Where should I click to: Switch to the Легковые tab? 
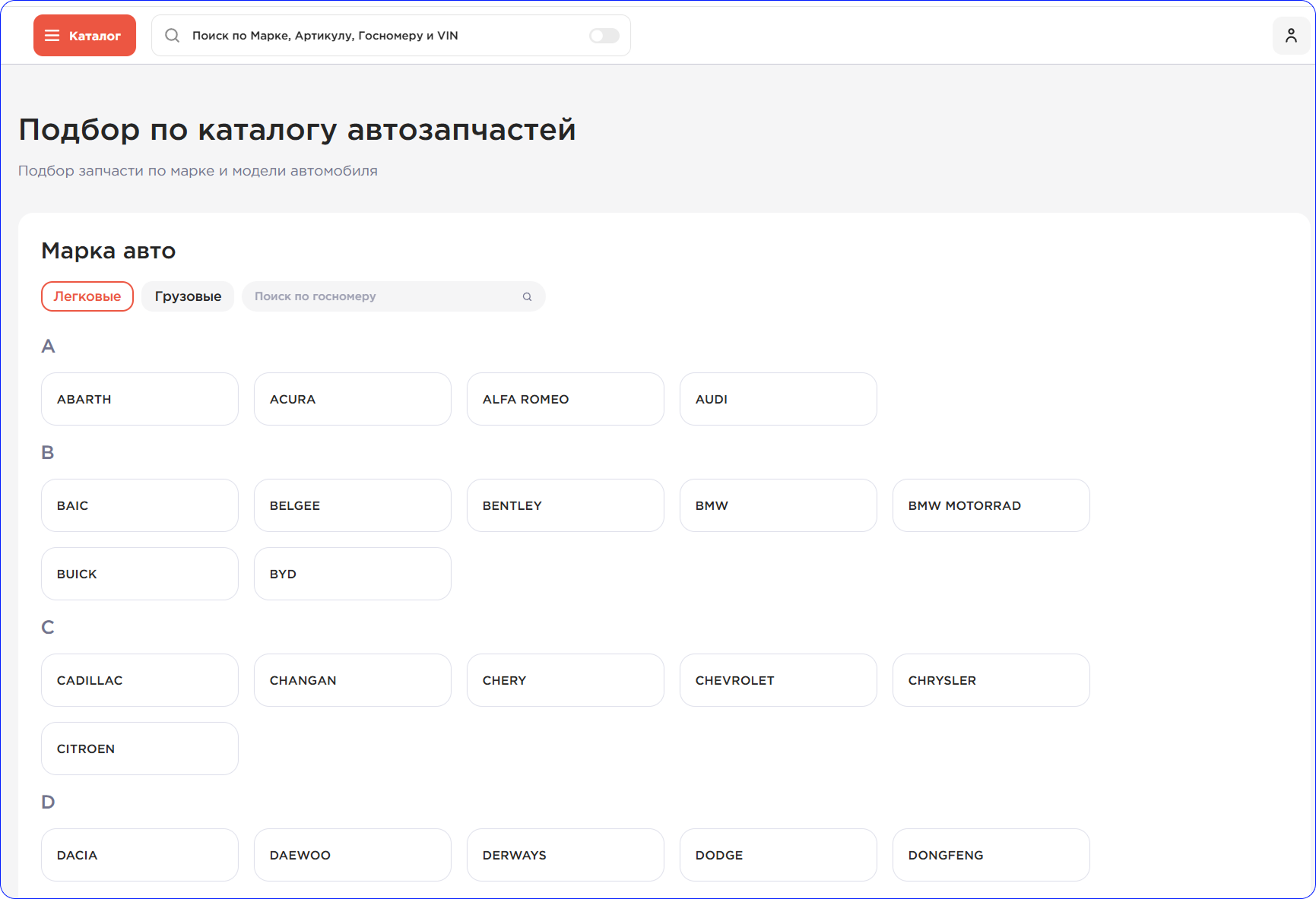pos(87,296)
